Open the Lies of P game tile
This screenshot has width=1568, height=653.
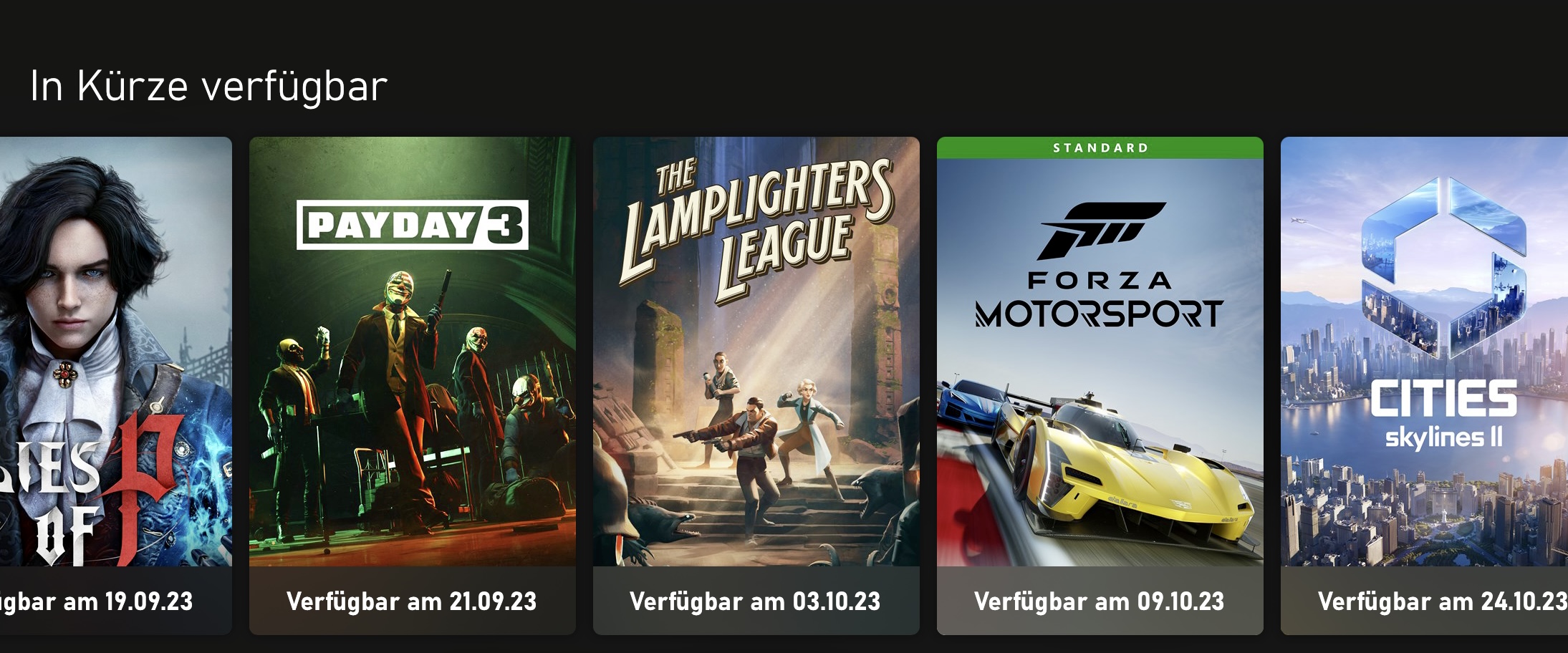(x=116, y=385)
